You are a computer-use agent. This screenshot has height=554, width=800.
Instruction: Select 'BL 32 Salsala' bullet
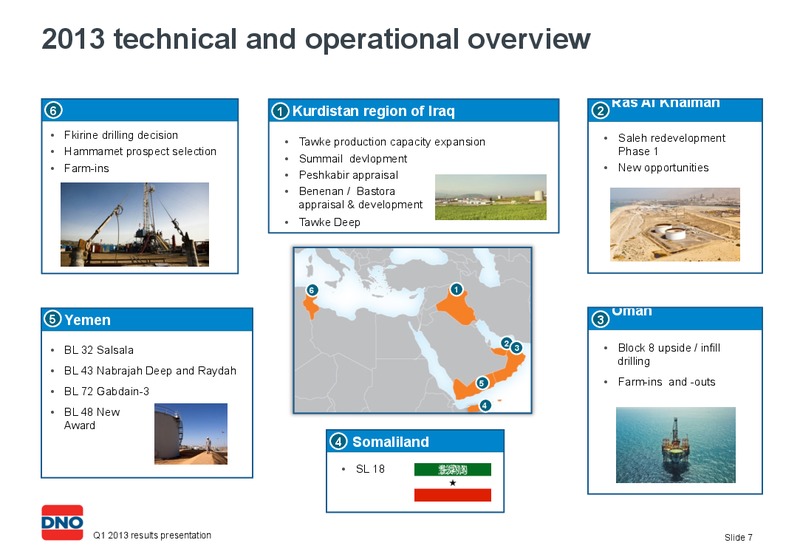coord(99,350)
